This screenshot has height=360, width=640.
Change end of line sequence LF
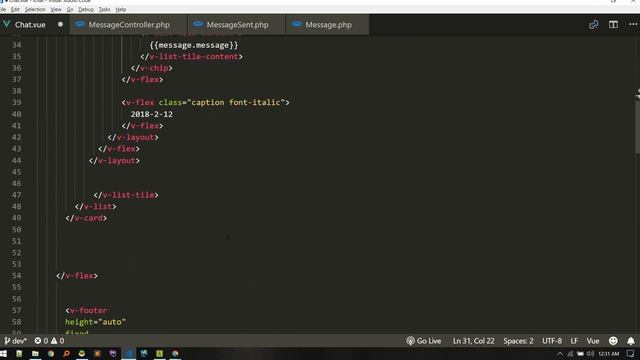pyautogui.click(x=574, y=341)
